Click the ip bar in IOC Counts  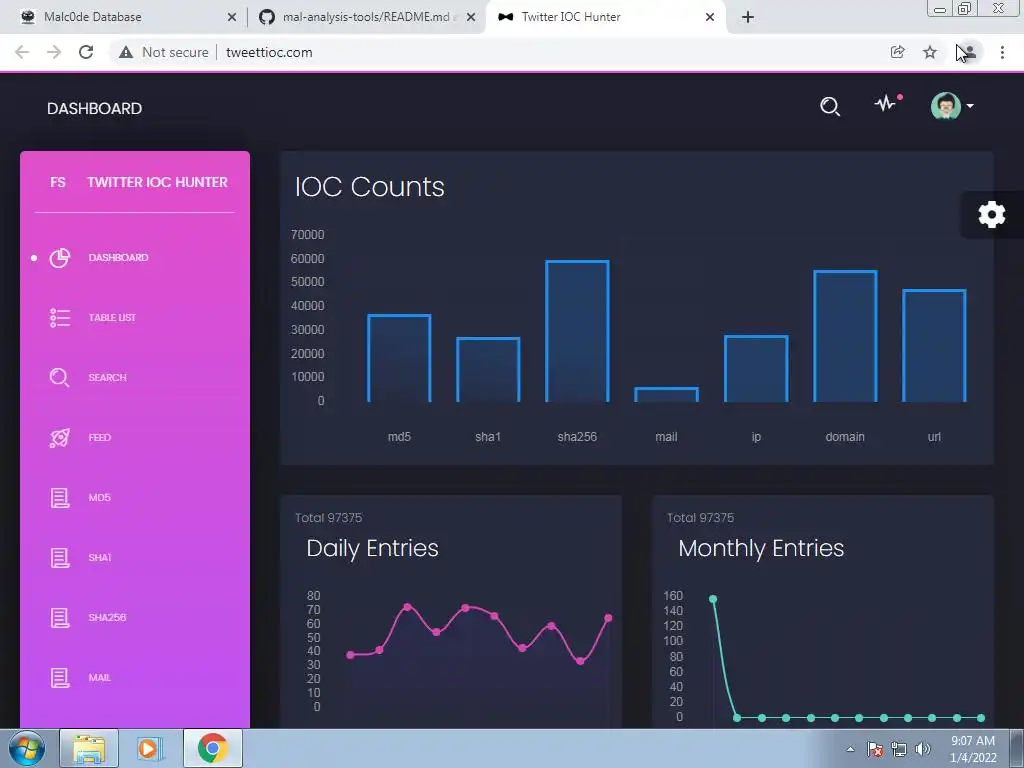click(x=756, y=368)
